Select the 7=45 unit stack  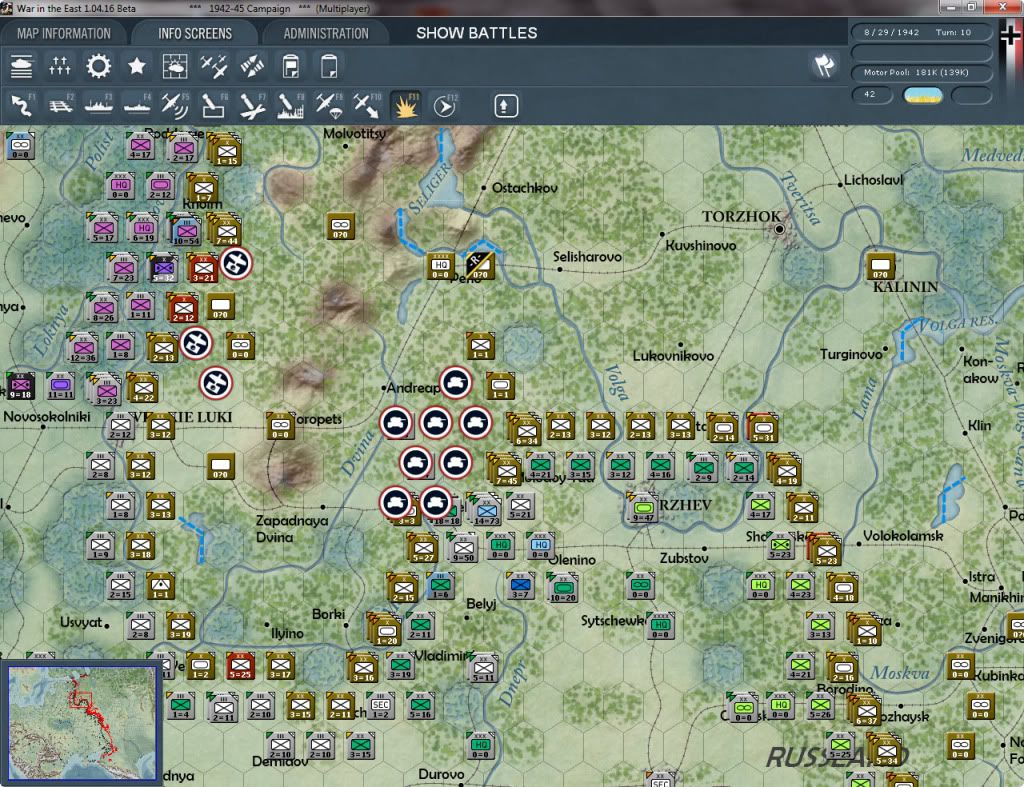504,470
